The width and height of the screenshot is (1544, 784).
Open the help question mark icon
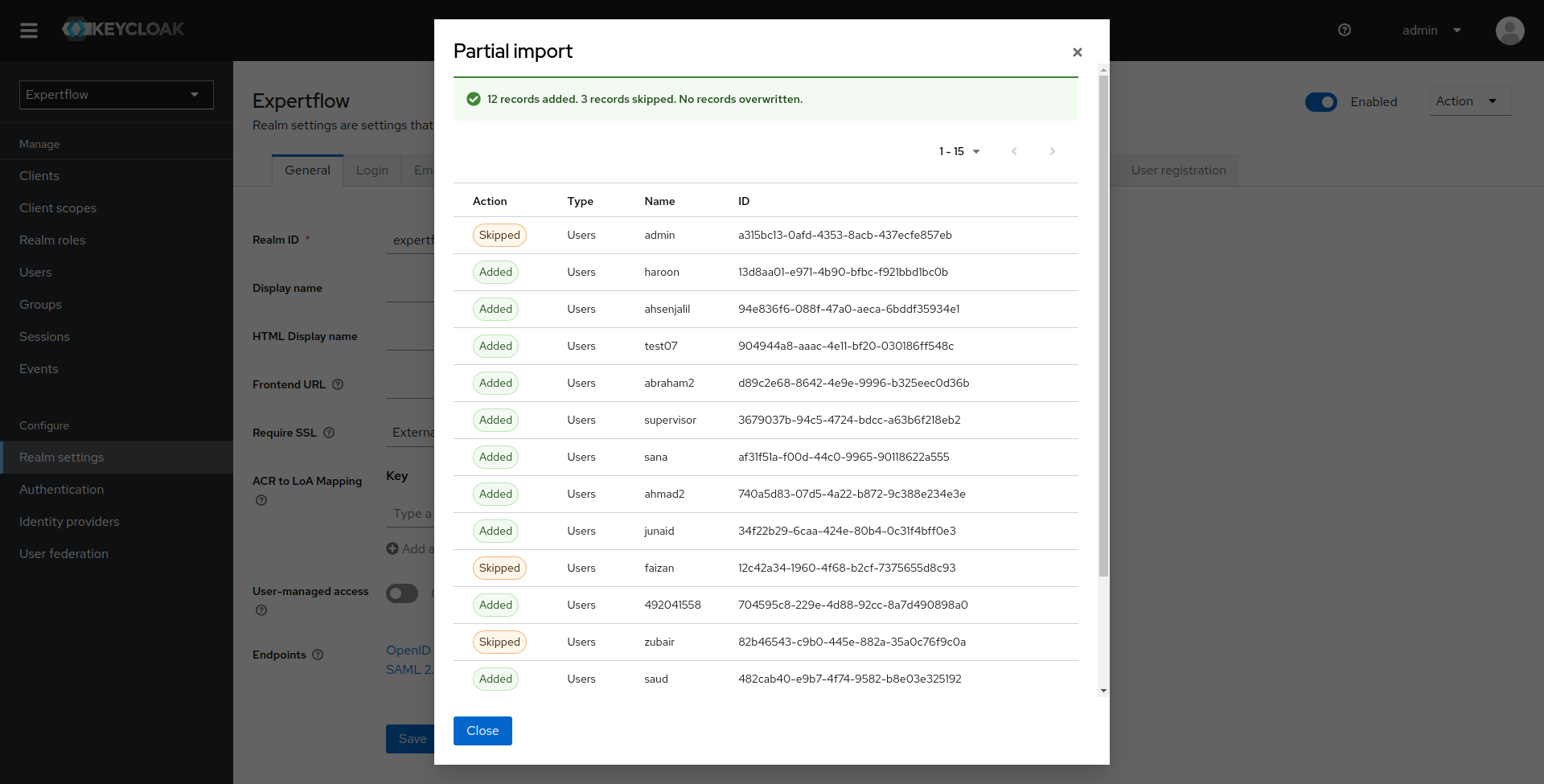point(1344,31)
